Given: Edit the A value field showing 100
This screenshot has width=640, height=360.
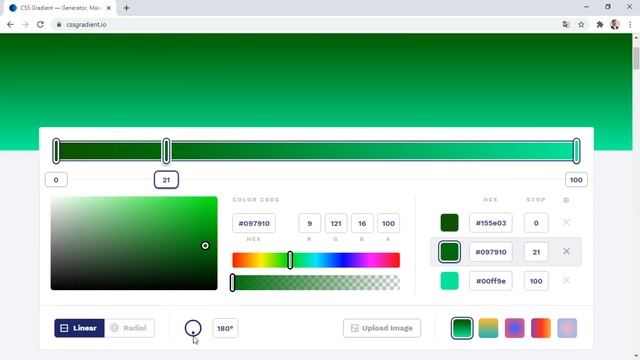Looking at the screenshot, I should click(x=389, y=223).
